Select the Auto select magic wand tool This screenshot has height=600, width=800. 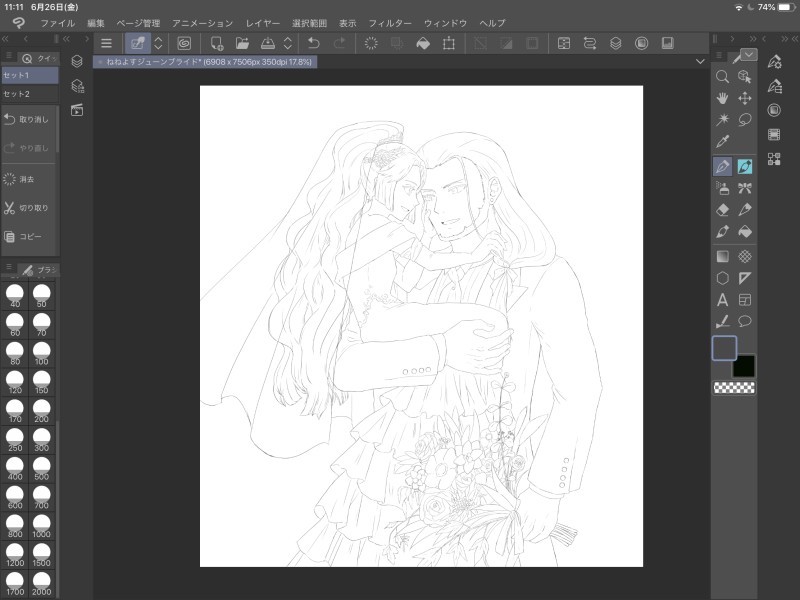click(722, 120)
